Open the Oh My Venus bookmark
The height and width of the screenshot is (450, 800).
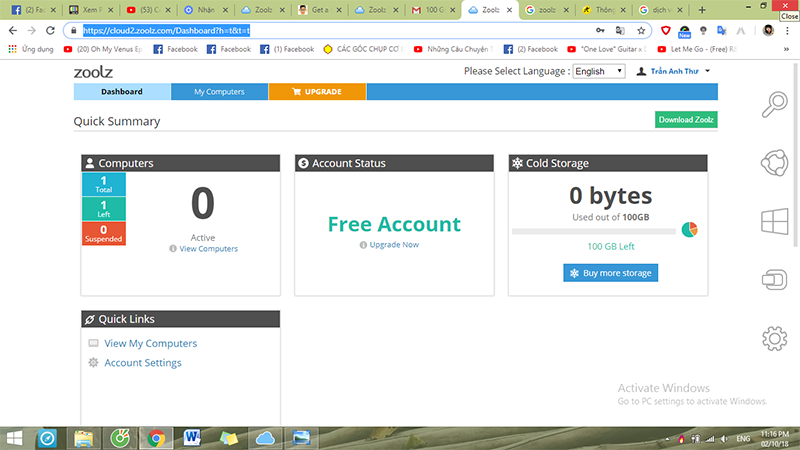(103, 49)
